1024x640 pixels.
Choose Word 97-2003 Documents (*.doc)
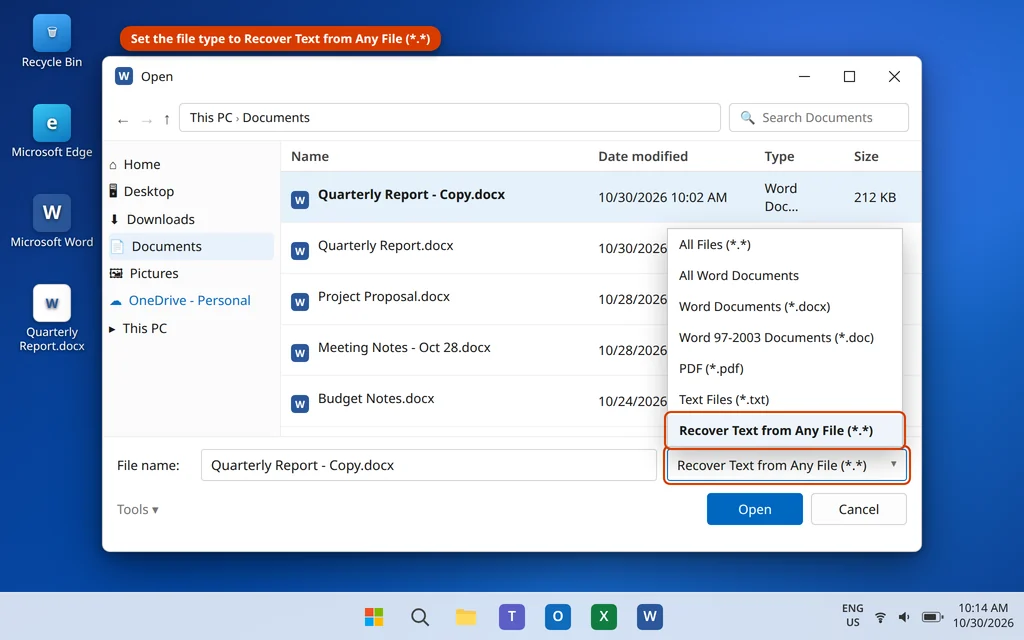784,338
